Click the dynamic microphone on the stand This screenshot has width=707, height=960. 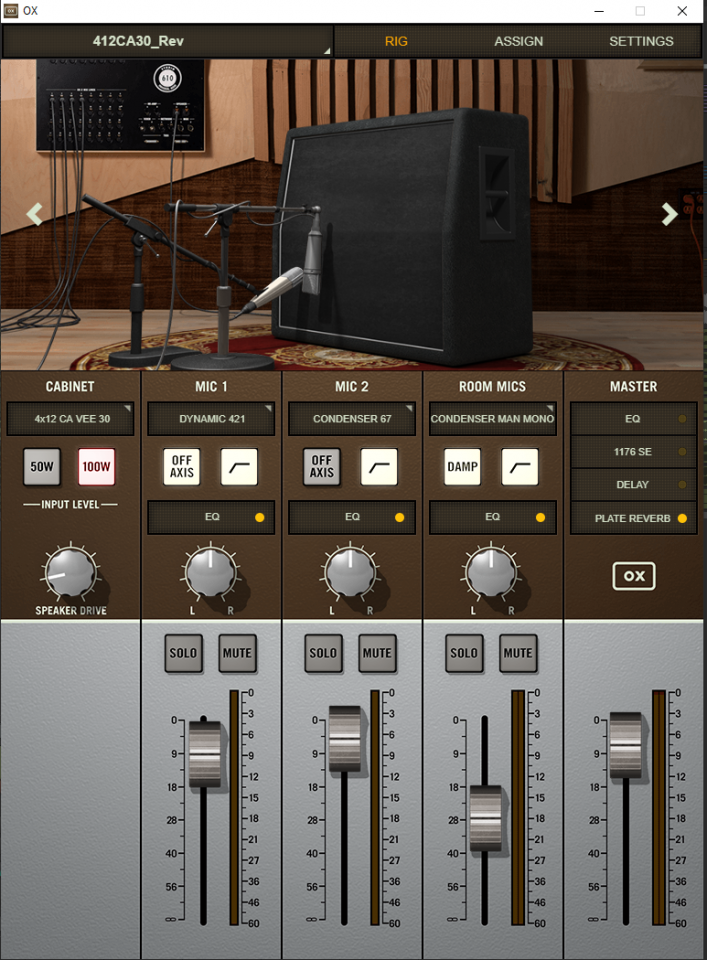274,289
